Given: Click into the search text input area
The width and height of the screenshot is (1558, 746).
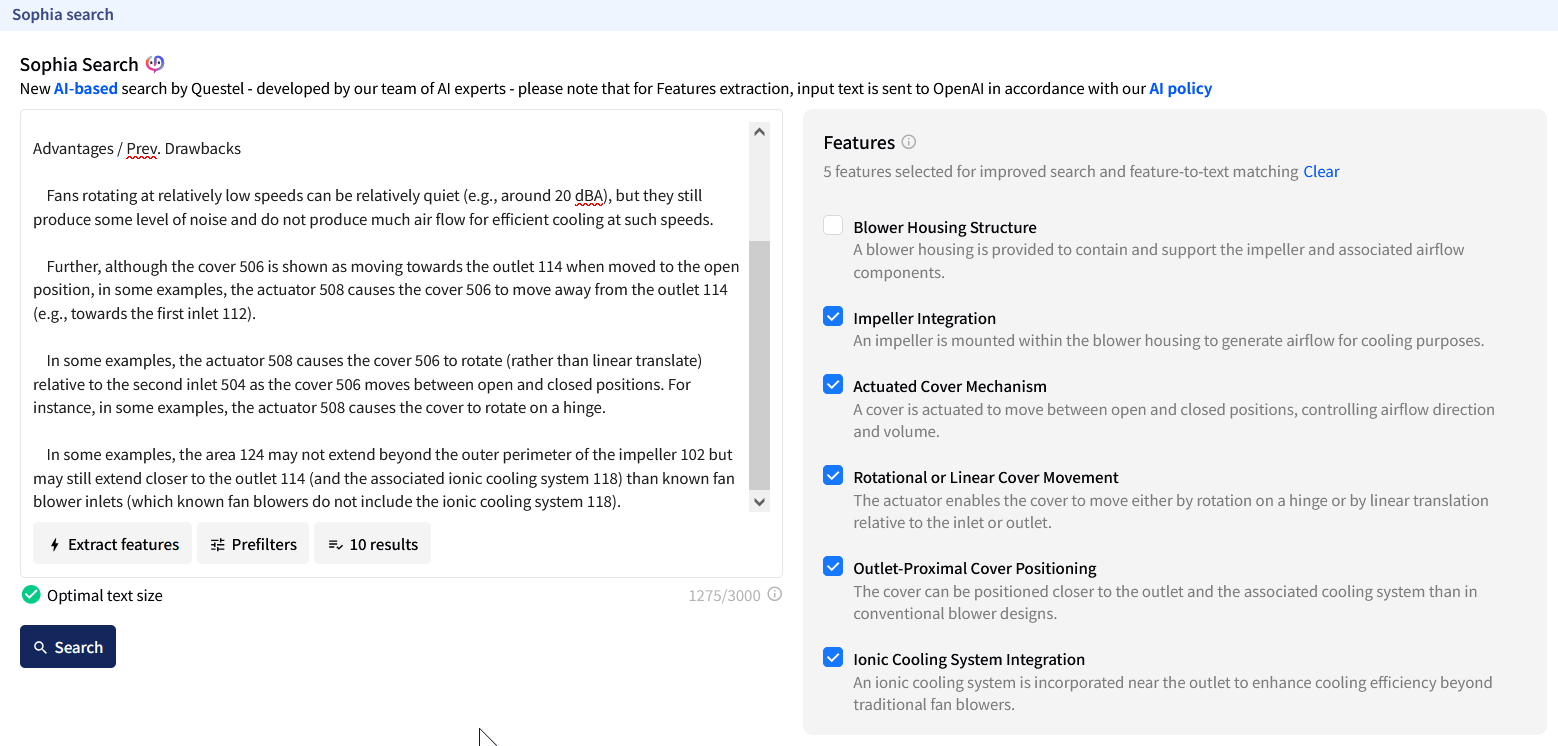Looking at the screenshot, I should click(390, 316).
